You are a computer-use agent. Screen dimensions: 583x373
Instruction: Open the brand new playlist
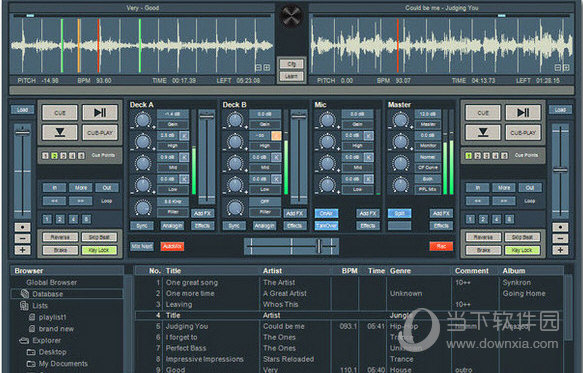(56, 329)
